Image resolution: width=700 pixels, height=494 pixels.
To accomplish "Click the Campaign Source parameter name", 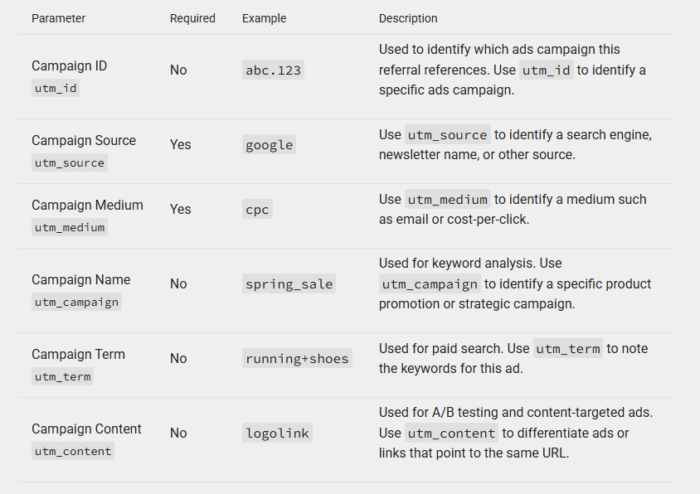I will [83, 140].
